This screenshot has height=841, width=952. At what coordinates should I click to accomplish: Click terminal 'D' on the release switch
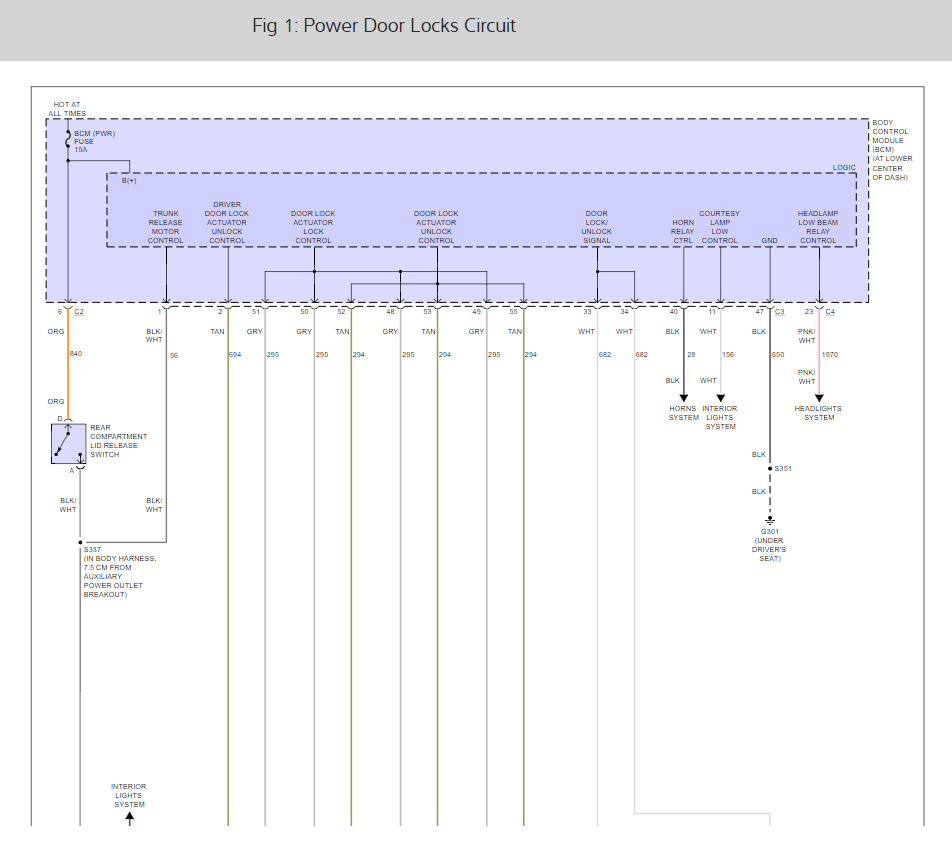pos(60,418)
